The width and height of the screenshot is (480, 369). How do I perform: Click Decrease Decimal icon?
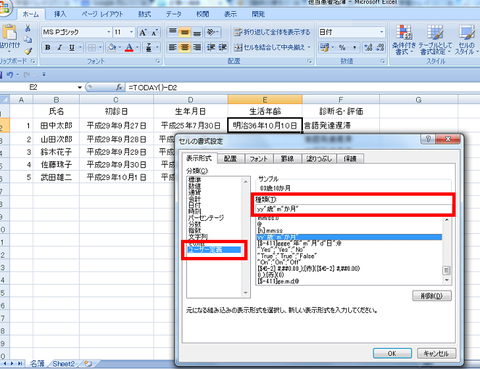tap(380, 47)
